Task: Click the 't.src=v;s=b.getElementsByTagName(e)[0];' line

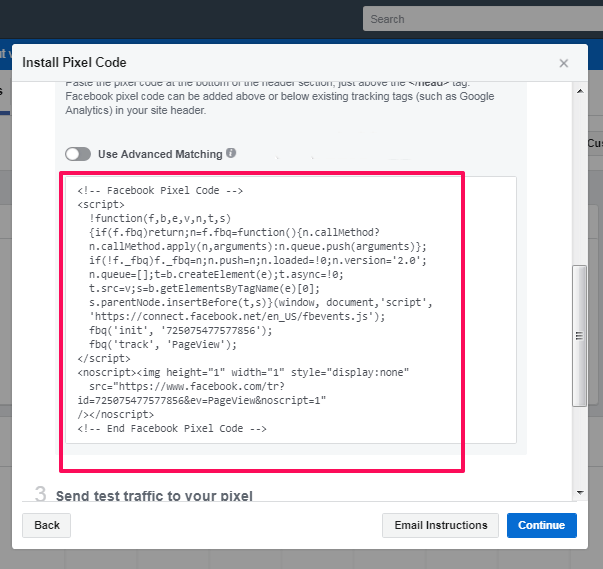Action: coord(204,289)
